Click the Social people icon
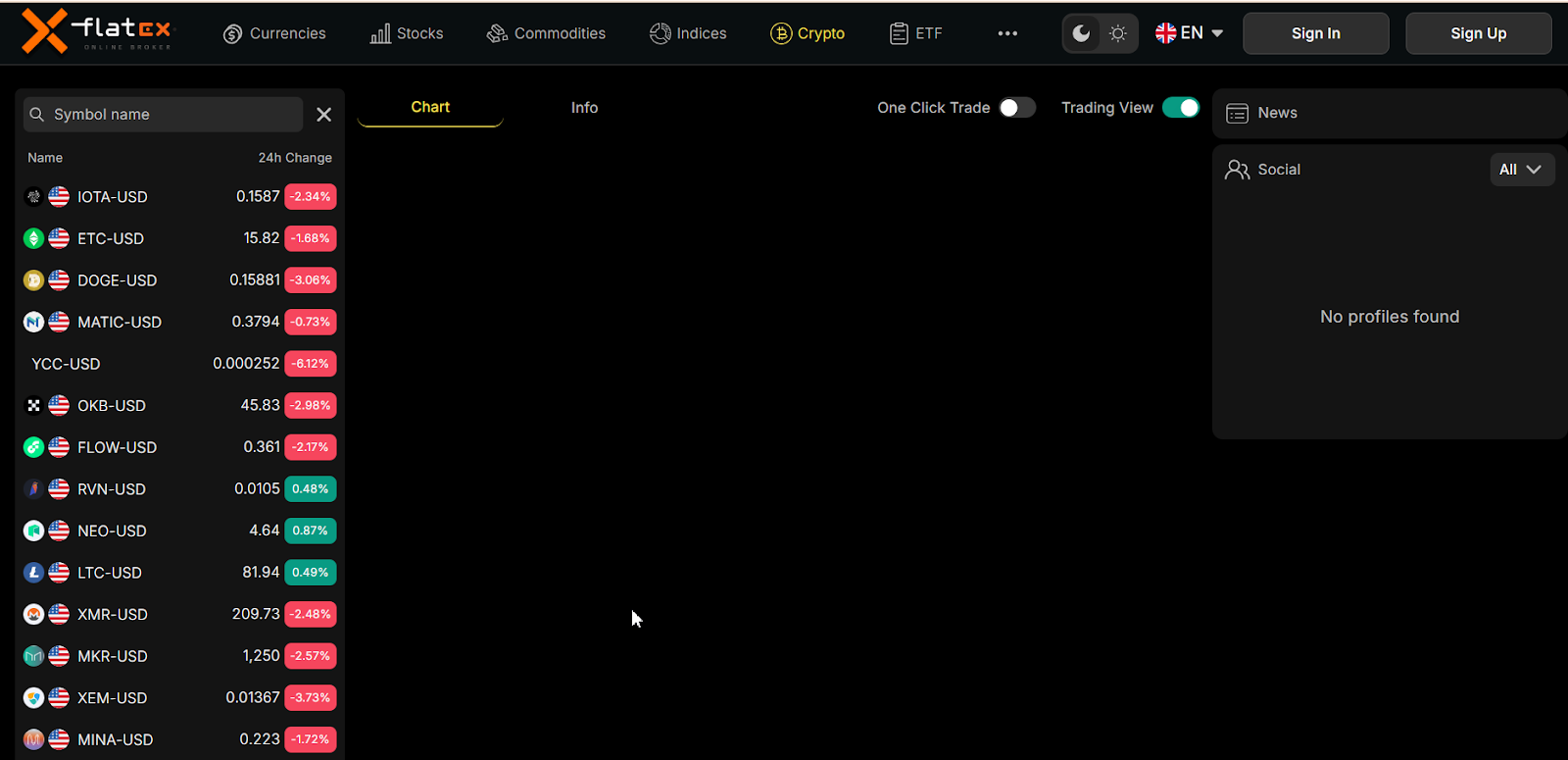Screen dimensions: 1568x760 click(1237, 170)
